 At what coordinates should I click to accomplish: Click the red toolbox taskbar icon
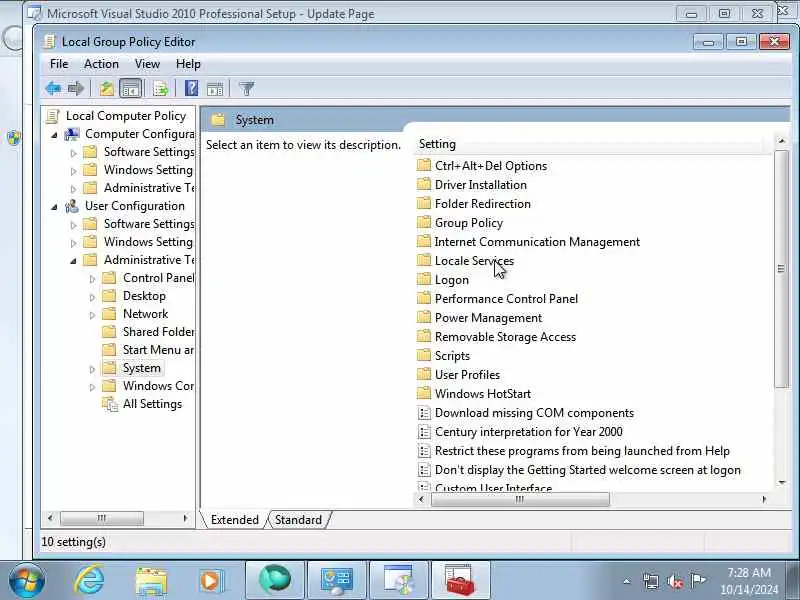[x=461, y=580]
